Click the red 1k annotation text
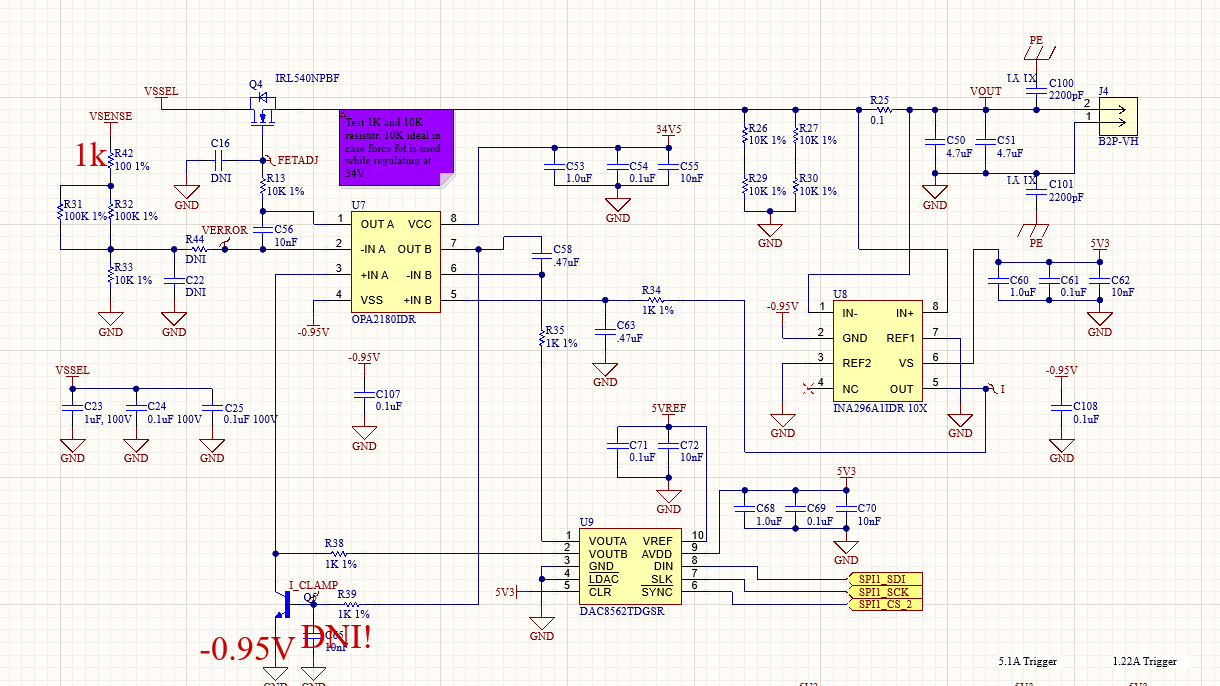 coord(91,155)
